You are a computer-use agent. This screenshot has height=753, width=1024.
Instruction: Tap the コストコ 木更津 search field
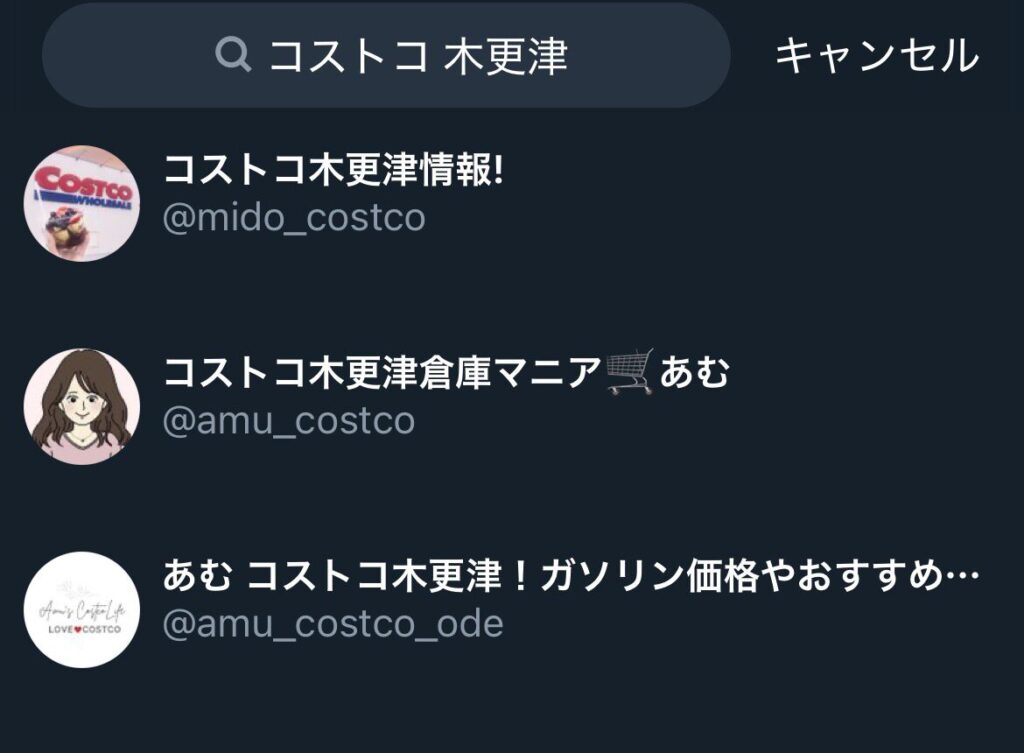(x=386, y=55)
